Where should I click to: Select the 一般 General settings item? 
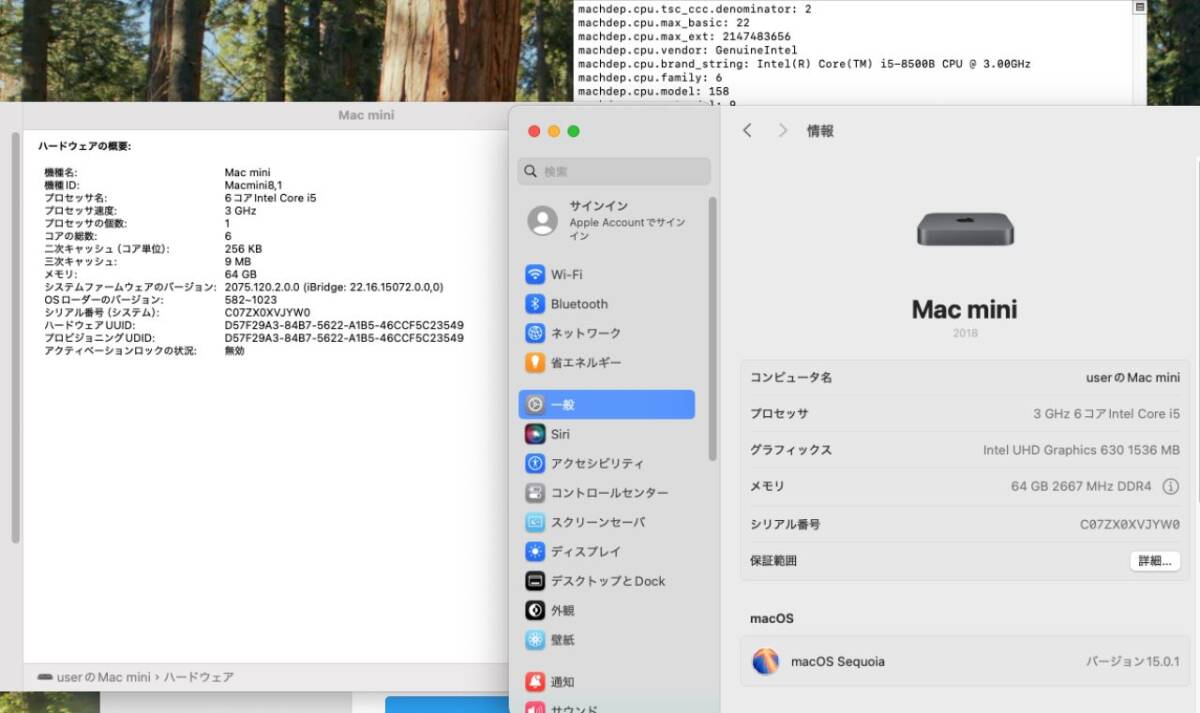[x=565, y=404]
